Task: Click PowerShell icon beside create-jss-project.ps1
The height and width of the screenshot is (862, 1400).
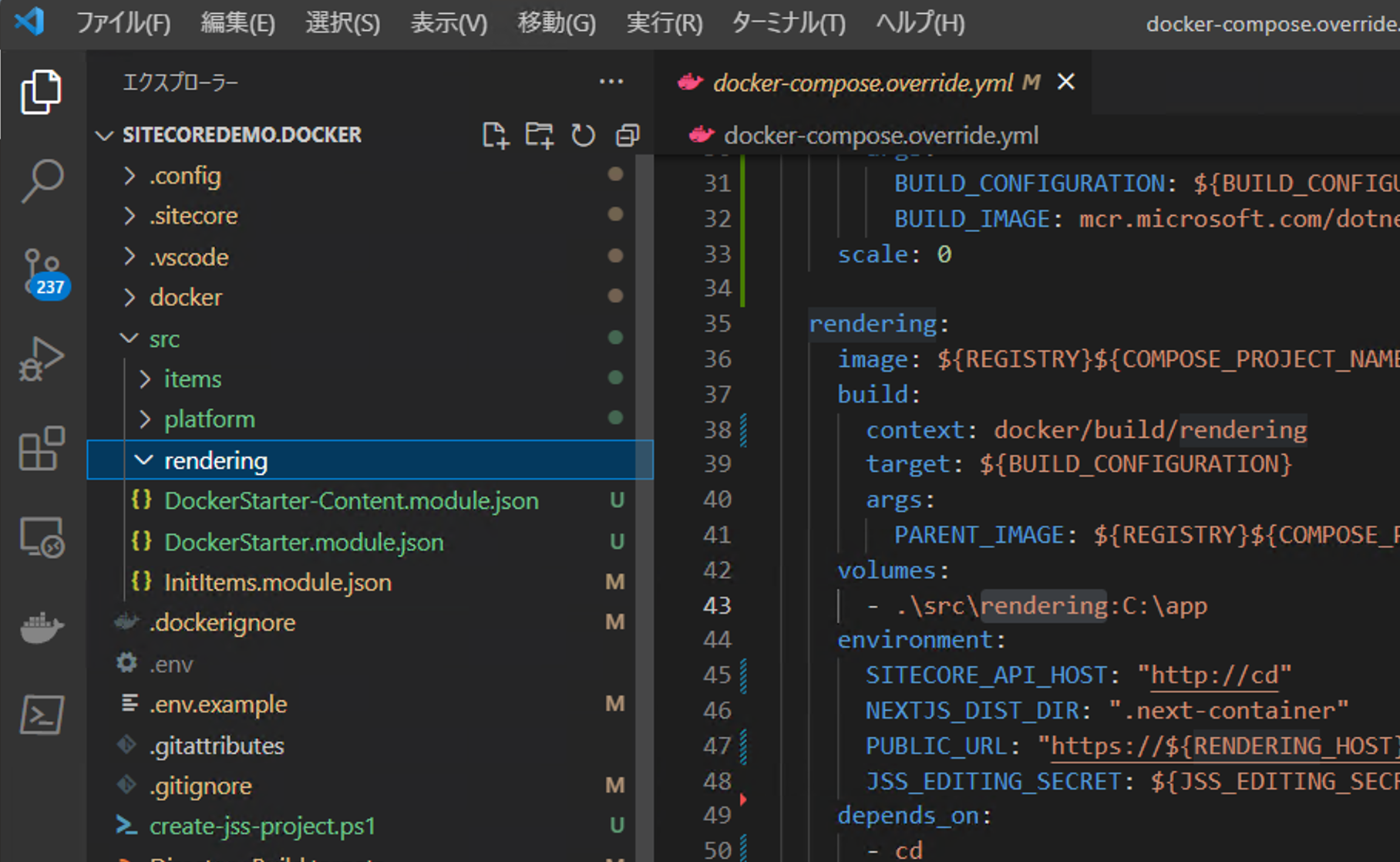Action: coord(126,825)
